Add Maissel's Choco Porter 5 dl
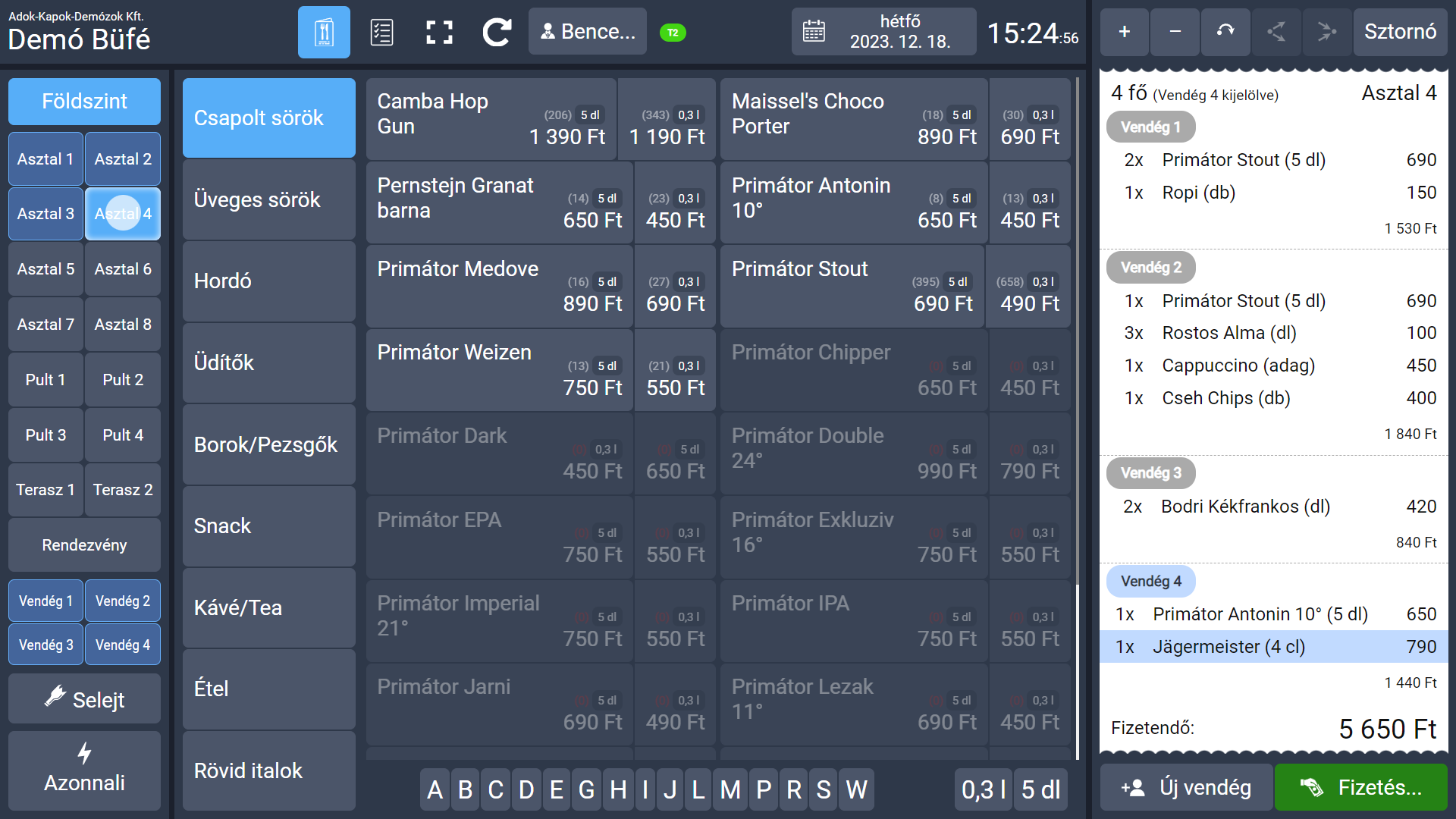 (854, 119)
